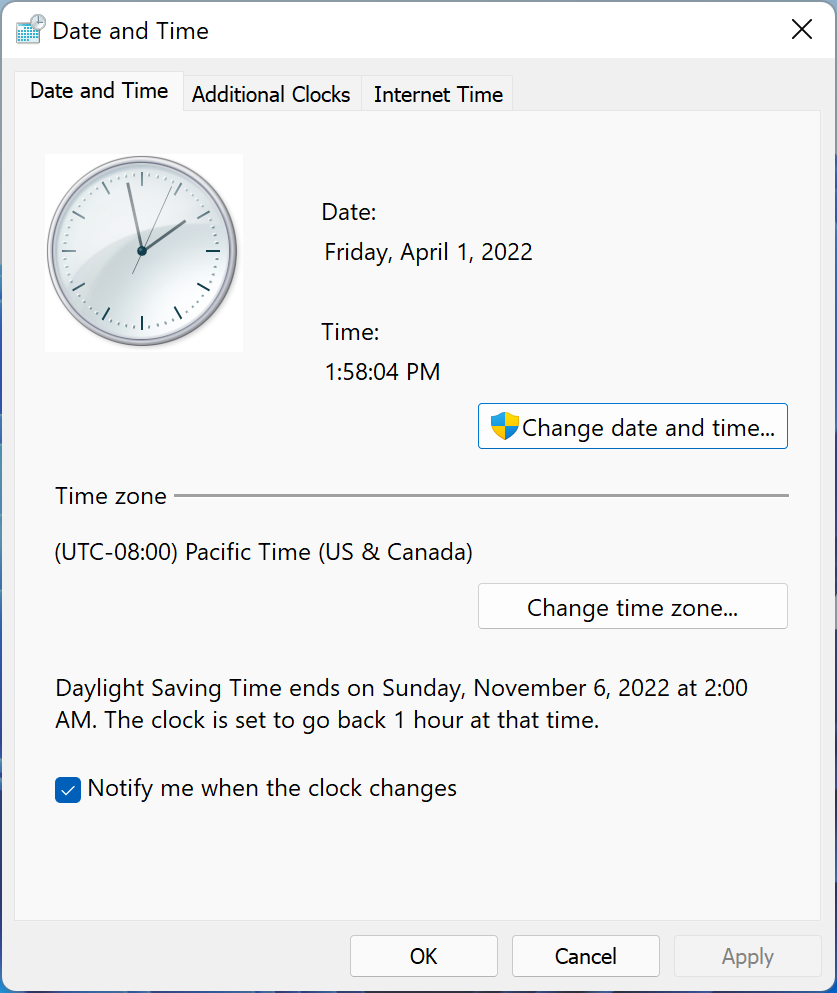Select the Date and Time tab
The image size is (837, 993).
99,91
